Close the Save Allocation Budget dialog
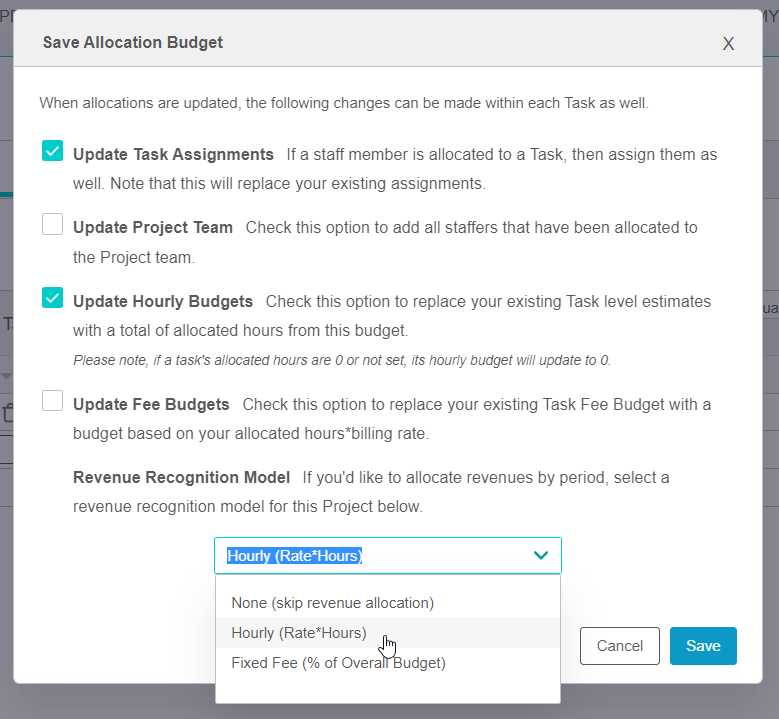Image resolution: width=779 pixels, height=719 pixels. 728,43
